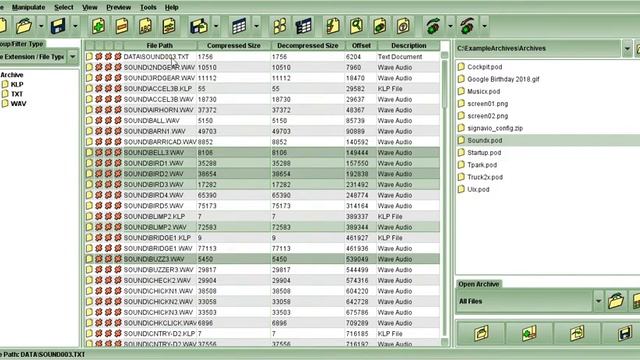
Task: Expand the All Files filter dropdown
Action: 598,301
